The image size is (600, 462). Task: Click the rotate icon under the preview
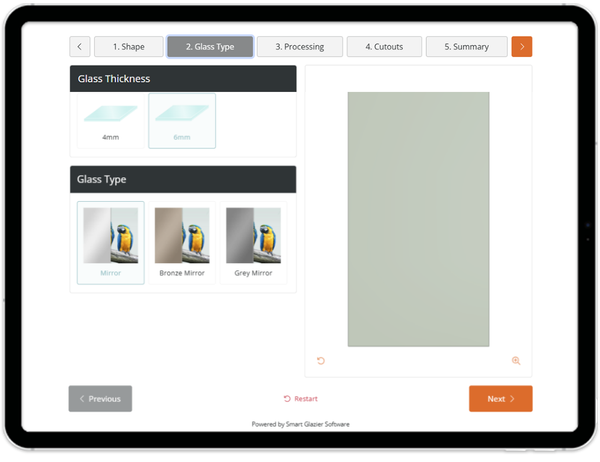[x=321, y=361]
